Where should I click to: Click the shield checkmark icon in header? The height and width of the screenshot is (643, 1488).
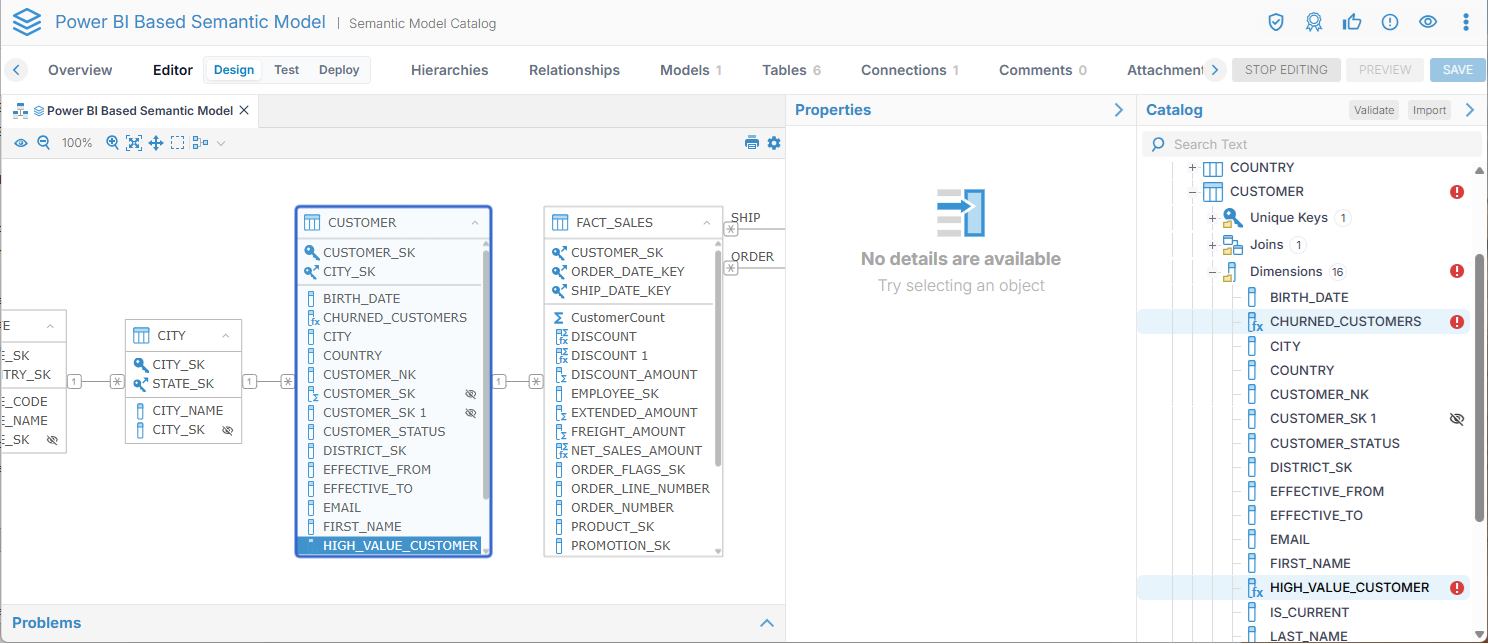click(x=1276, y=22)
